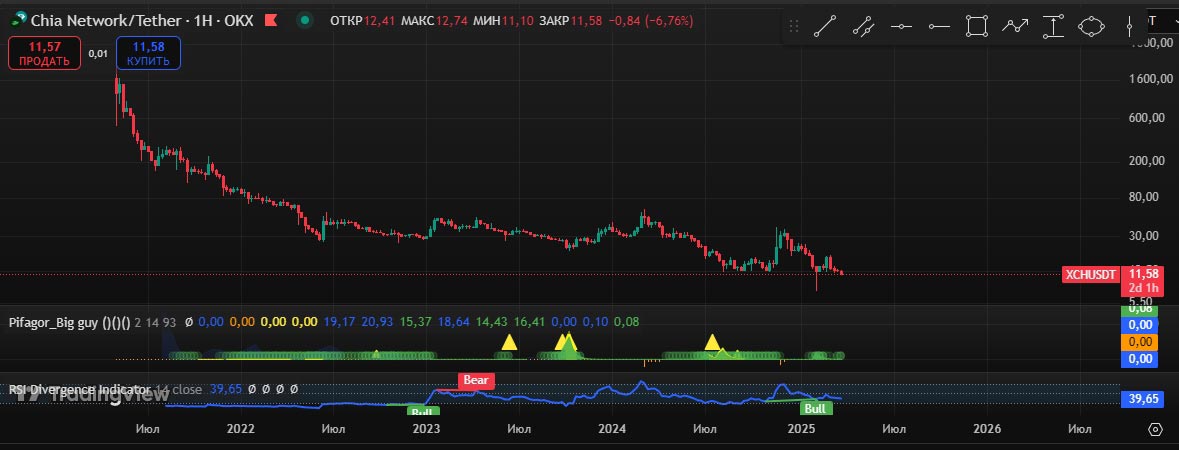The image size is (1179, 450).
Task: Click the 200,00 price scale label
Action: (1147, 160)
